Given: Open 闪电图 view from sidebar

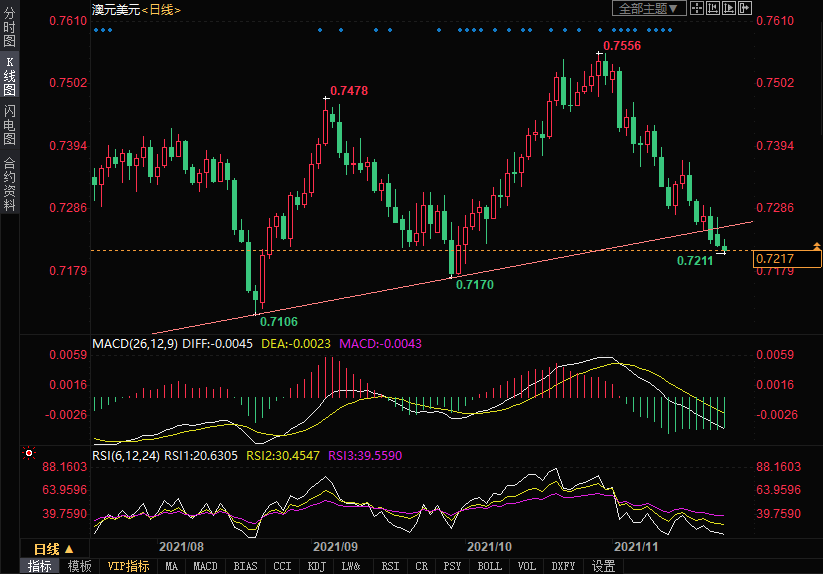Looking at the screenshot, I should 10,125.
